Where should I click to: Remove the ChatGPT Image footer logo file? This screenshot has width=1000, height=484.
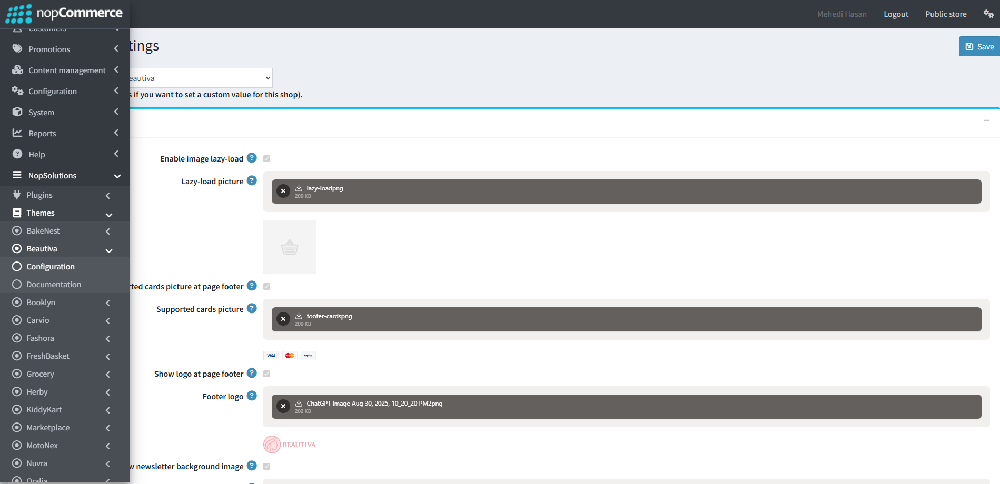tap(282, 406)
